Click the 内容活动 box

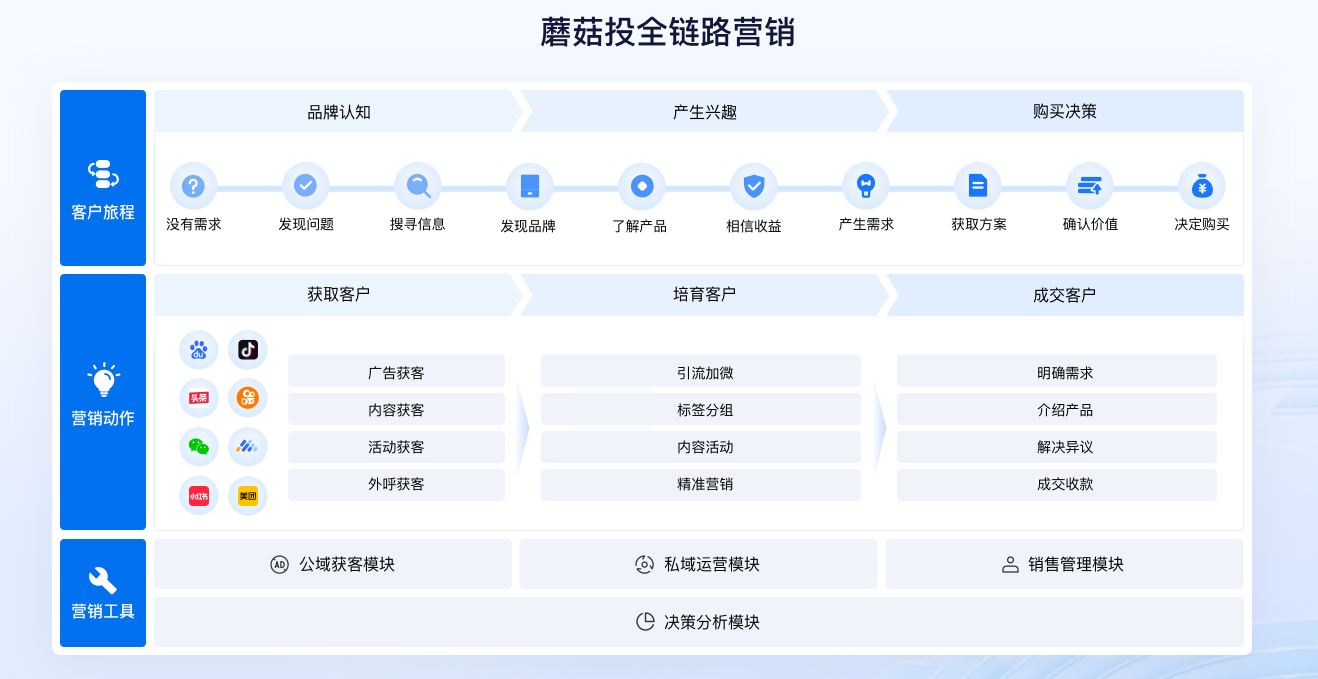(701, 447)
